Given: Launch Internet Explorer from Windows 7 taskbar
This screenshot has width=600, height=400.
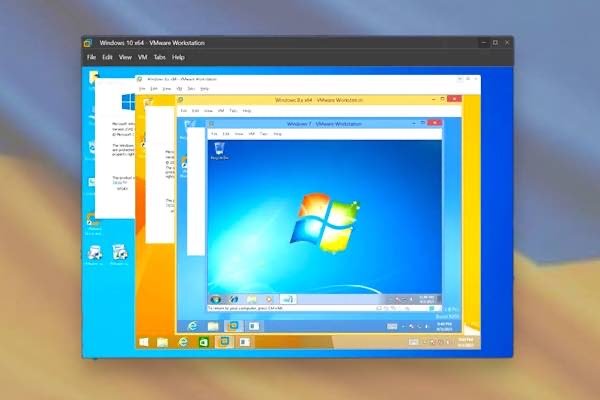Looking at the screenshot, I should 234,299.
